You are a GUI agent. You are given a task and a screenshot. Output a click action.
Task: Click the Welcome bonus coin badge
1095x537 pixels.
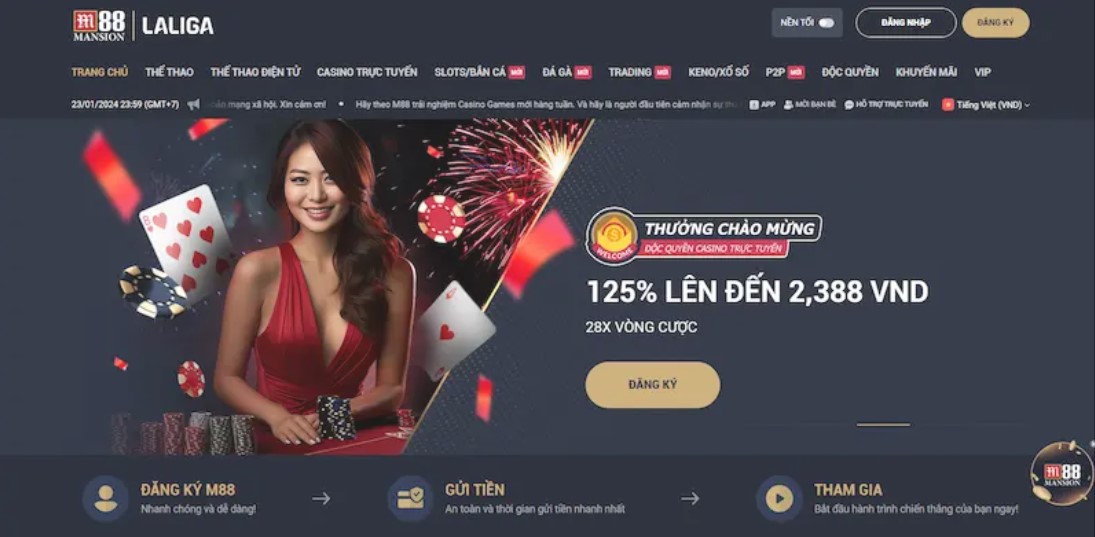point(612,237)
